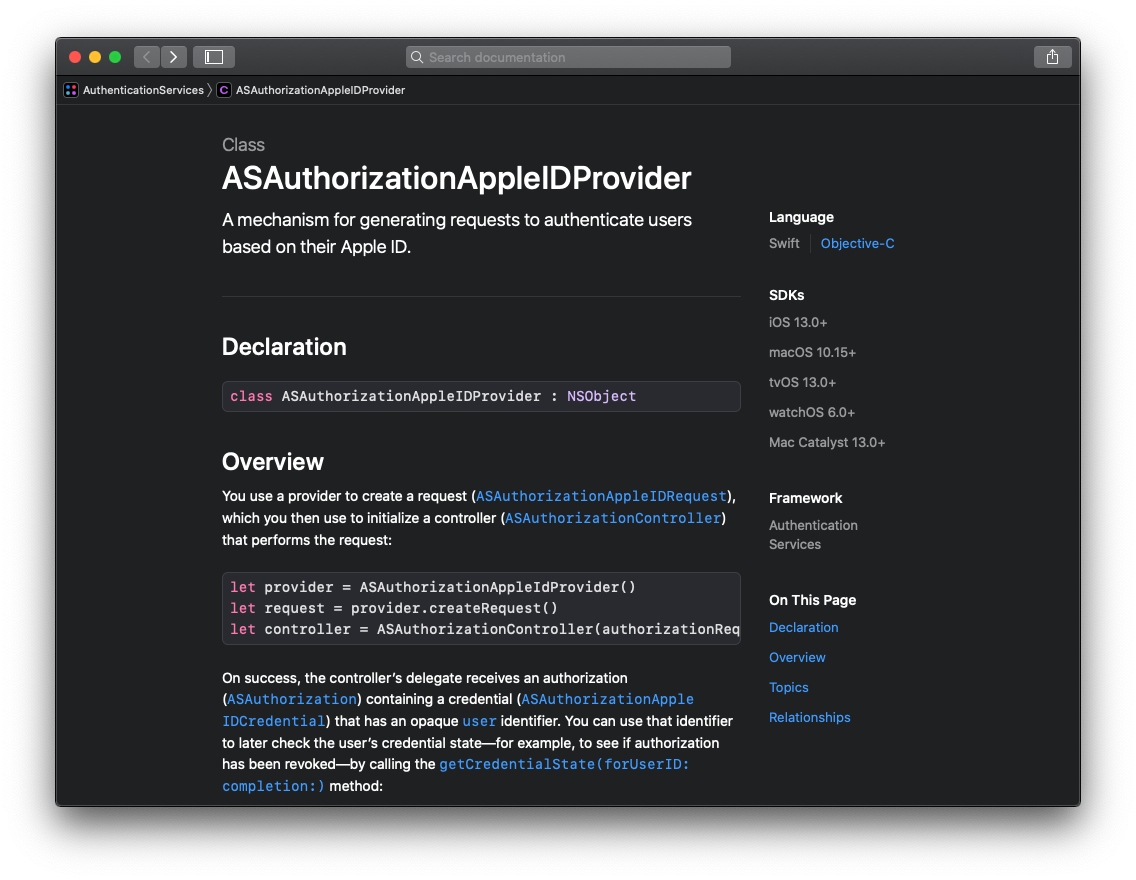Click the Declaration heading
This screenshot has width=1136, height=880.
(x=284, y=347)
